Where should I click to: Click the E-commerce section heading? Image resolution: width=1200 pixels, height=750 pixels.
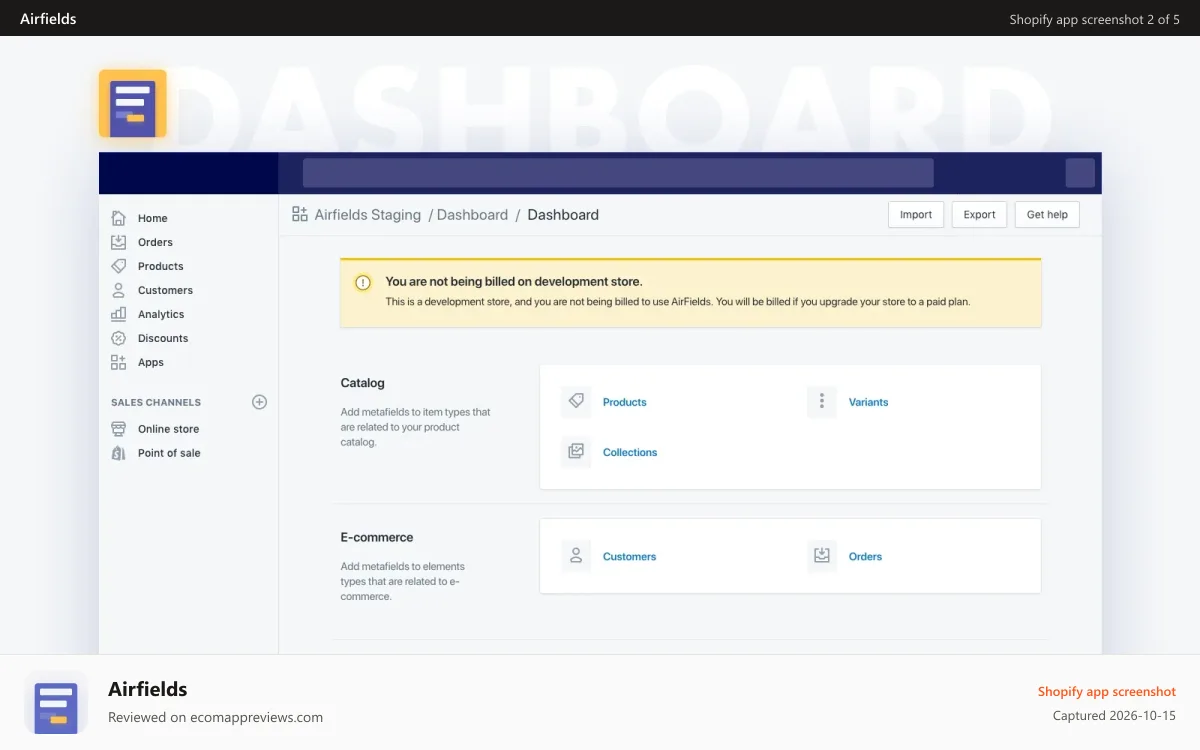(377, 537)
